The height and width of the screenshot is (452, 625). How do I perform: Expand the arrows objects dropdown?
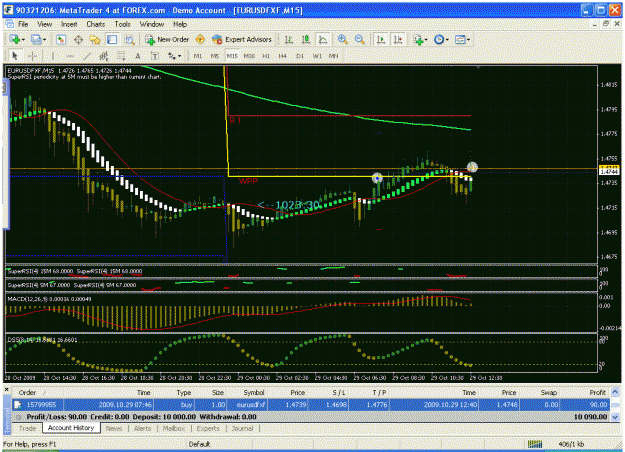pos(179,56)
